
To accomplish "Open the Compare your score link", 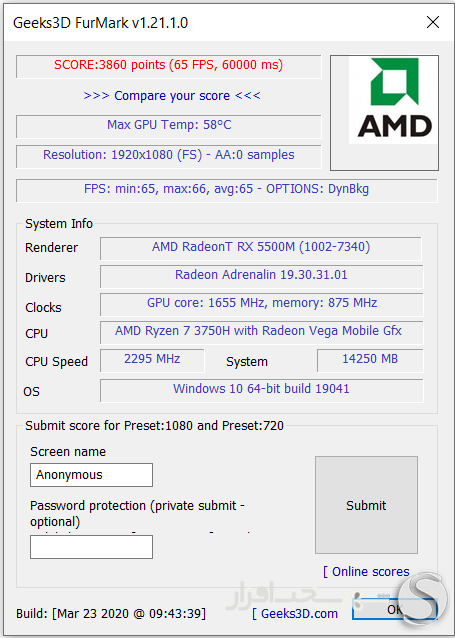I will click(x=172, y=96).
